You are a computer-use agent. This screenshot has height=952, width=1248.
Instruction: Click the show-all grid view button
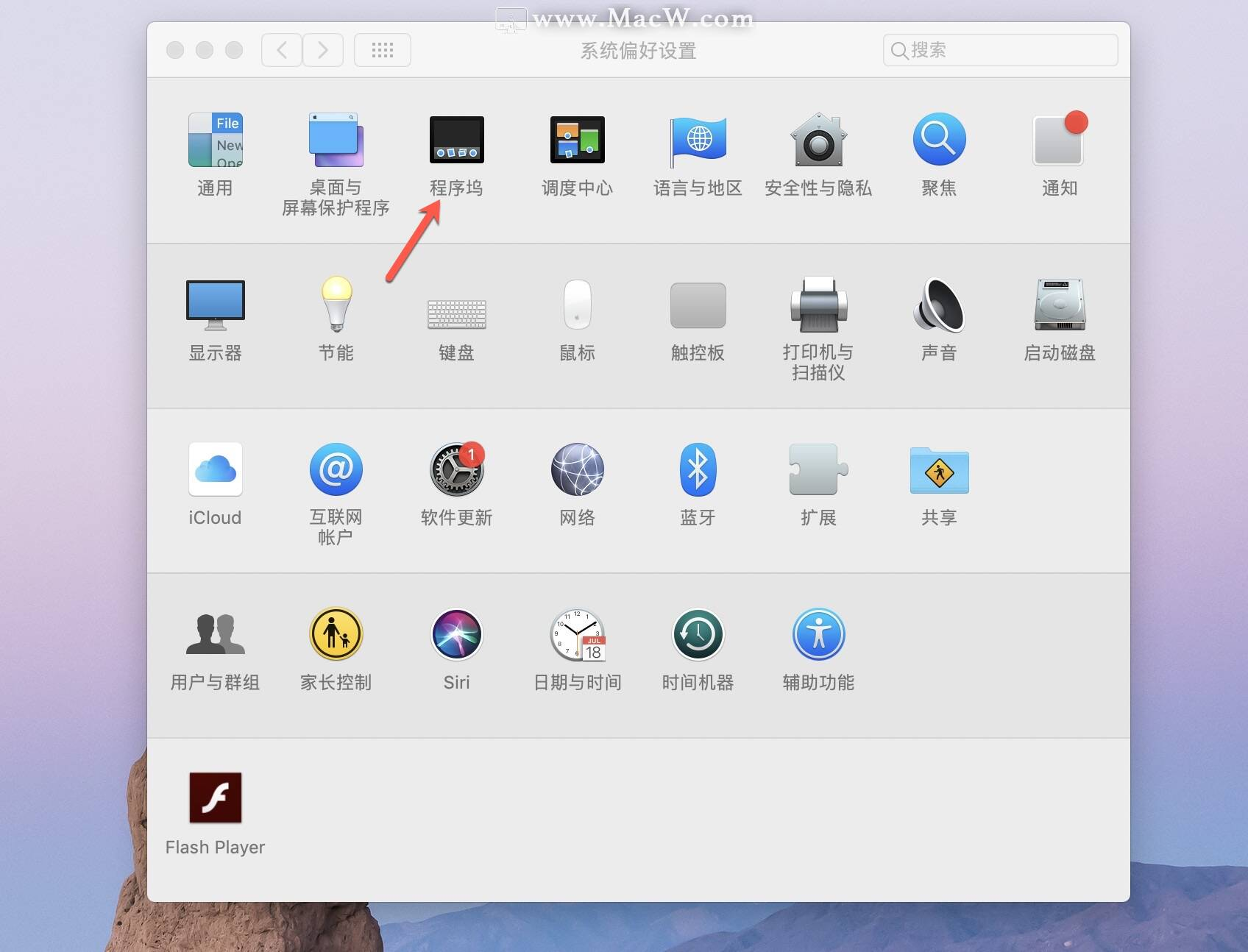tap(382, 49)
